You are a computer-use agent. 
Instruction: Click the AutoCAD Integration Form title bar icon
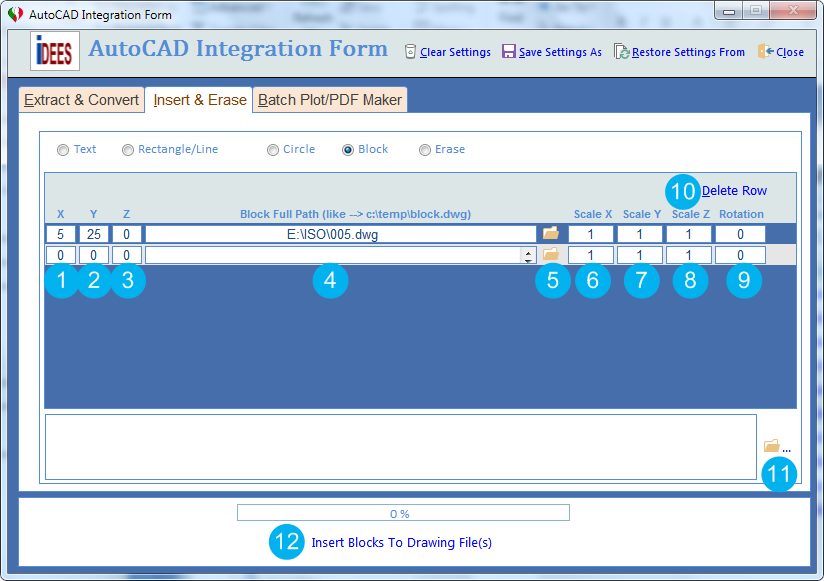click(16, 14)
